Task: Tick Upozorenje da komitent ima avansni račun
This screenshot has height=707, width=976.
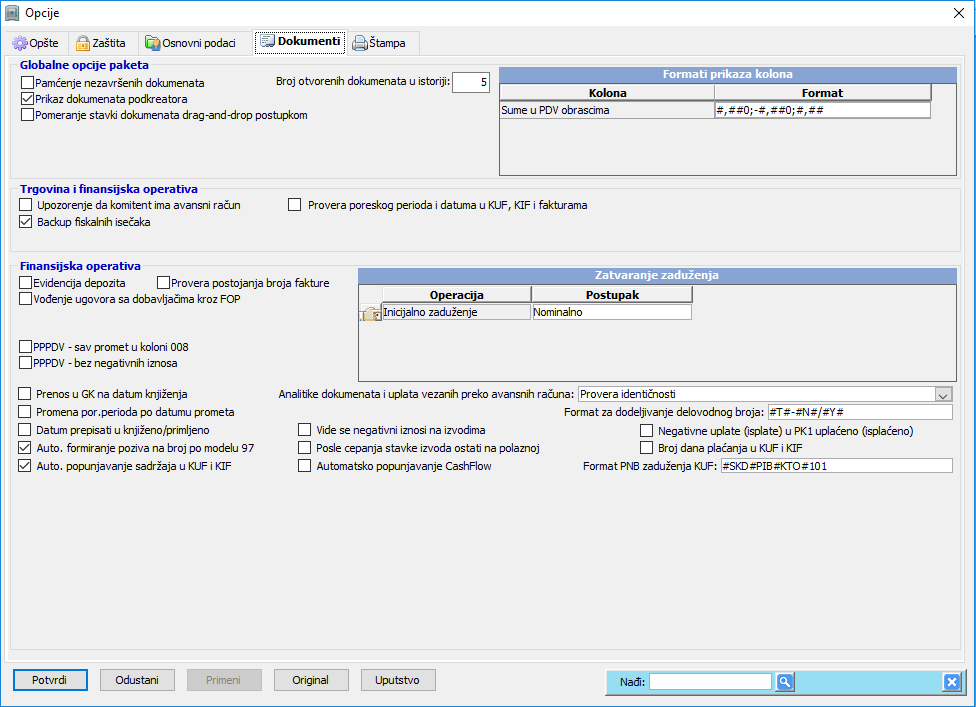Action: 26,205
